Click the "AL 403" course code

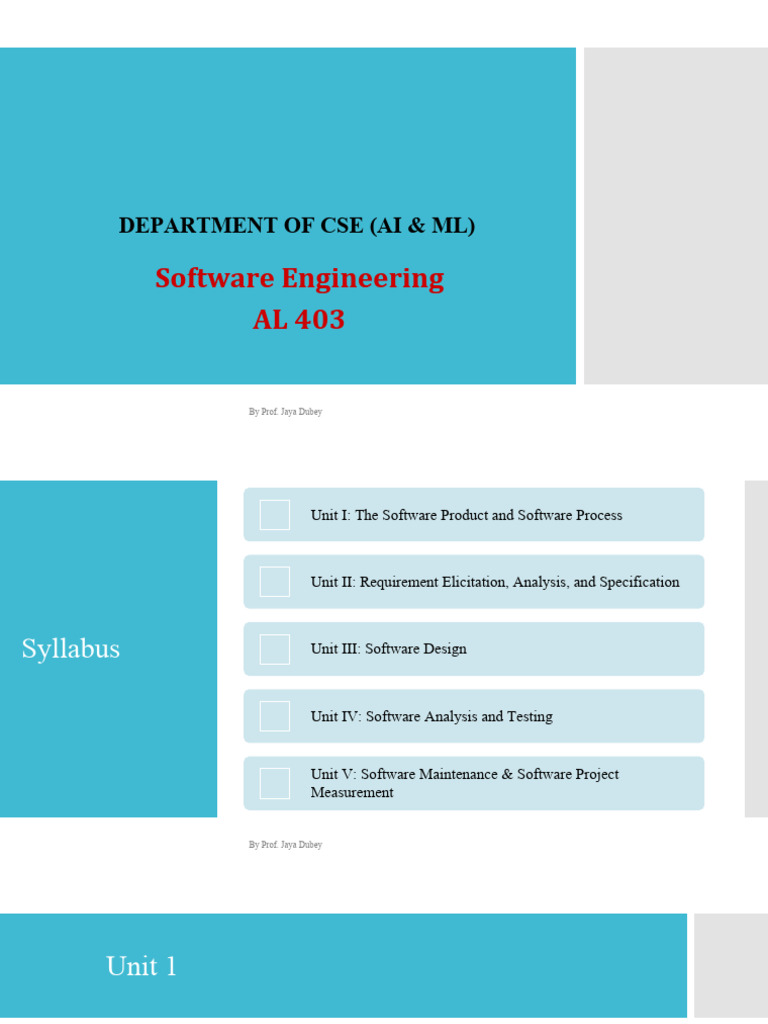[298, 319]
